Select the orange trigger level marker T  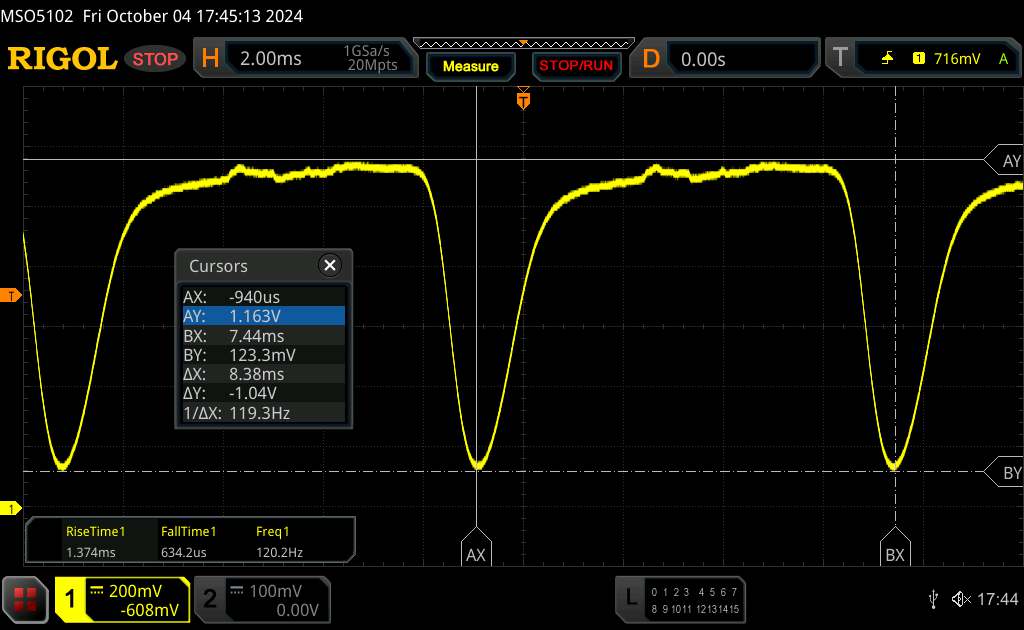(10, 296)
